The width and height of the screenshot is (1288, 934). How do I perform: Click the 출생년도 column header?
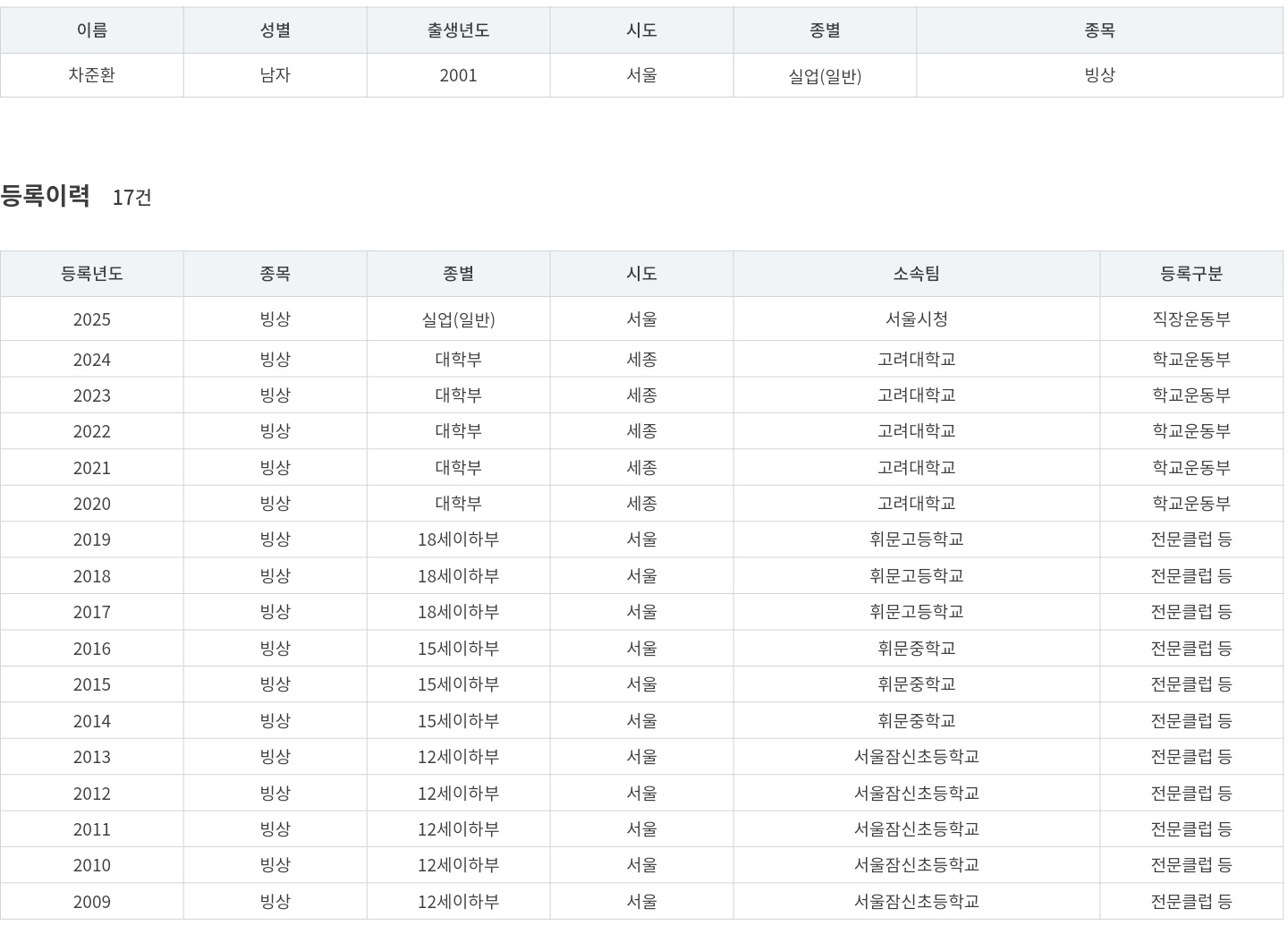(x=458, y=30)
